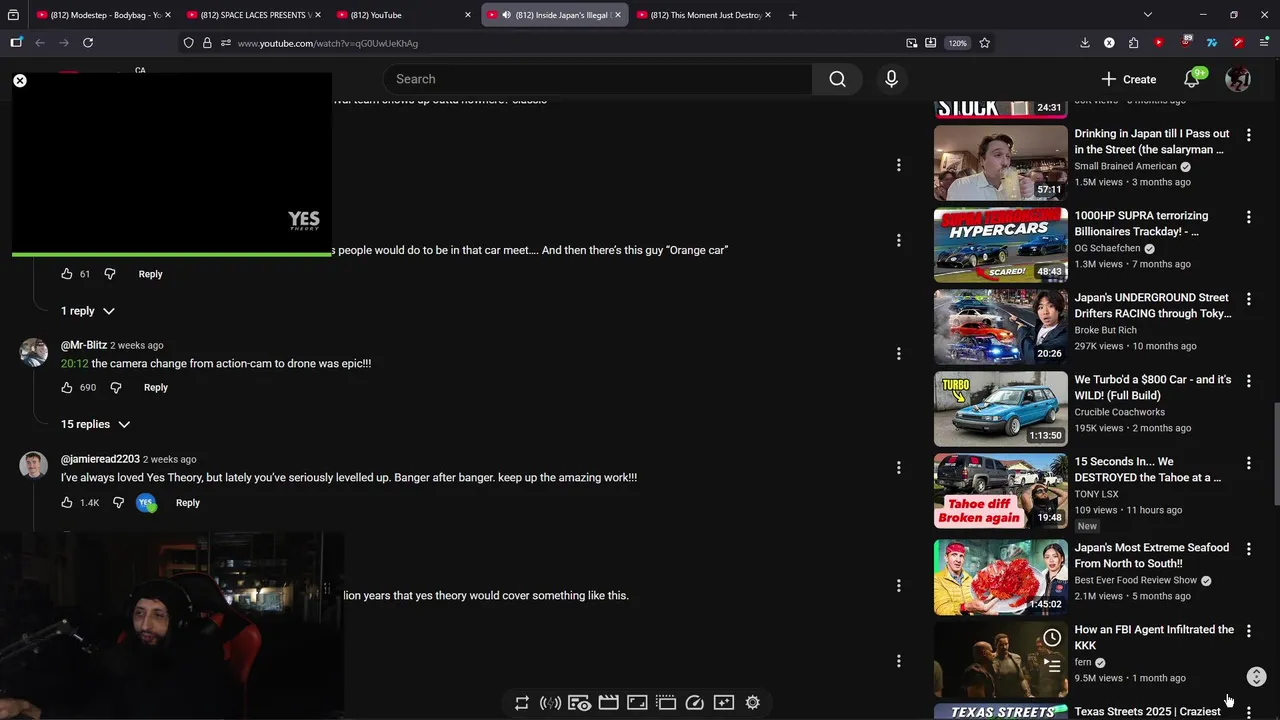Open Japan's Most Extreme Seafood video title
1280x720 pixels.
[1152, 555]
